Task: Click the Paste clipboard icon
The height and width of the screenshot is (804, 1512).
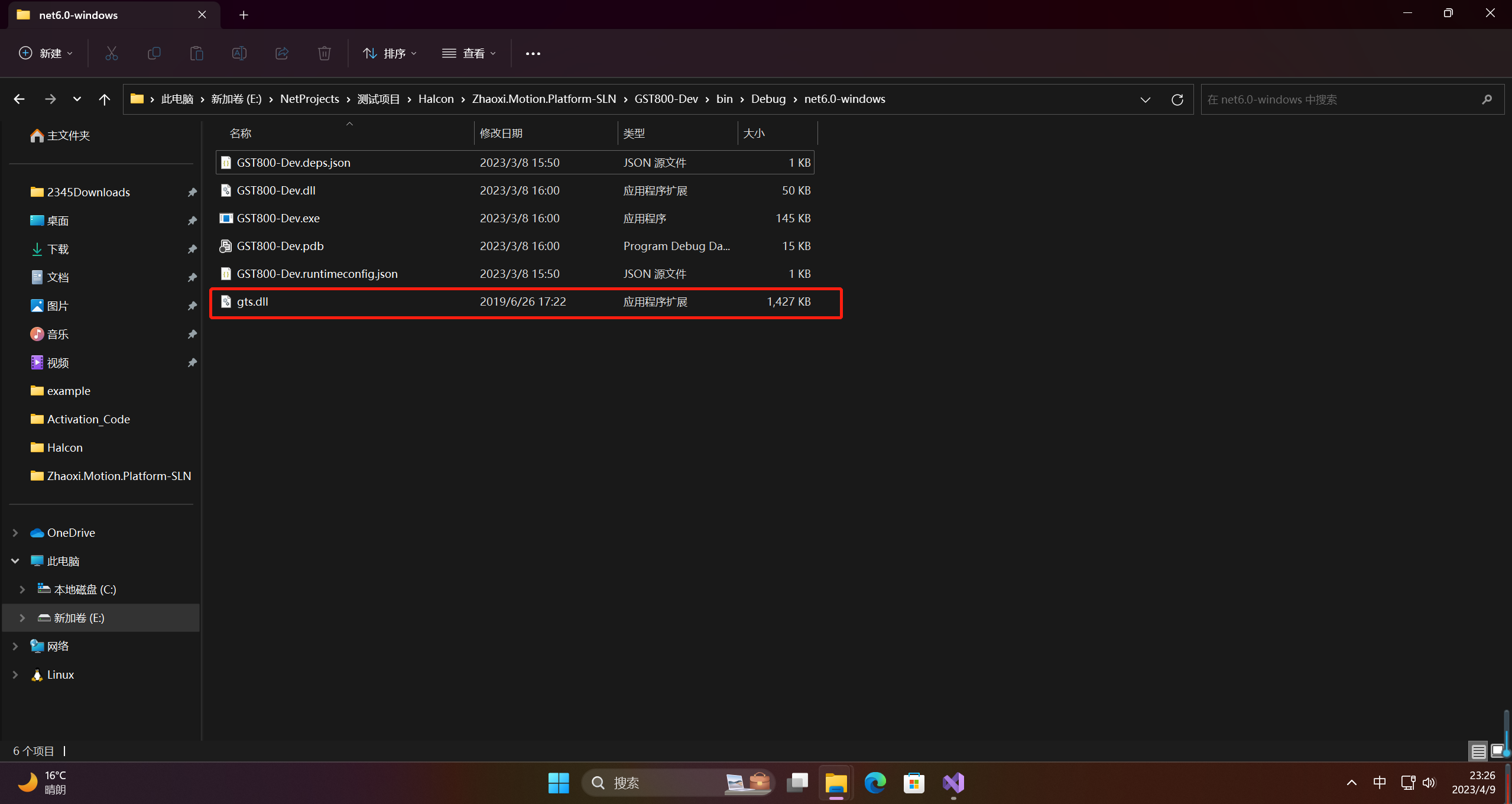Action: 197,53
